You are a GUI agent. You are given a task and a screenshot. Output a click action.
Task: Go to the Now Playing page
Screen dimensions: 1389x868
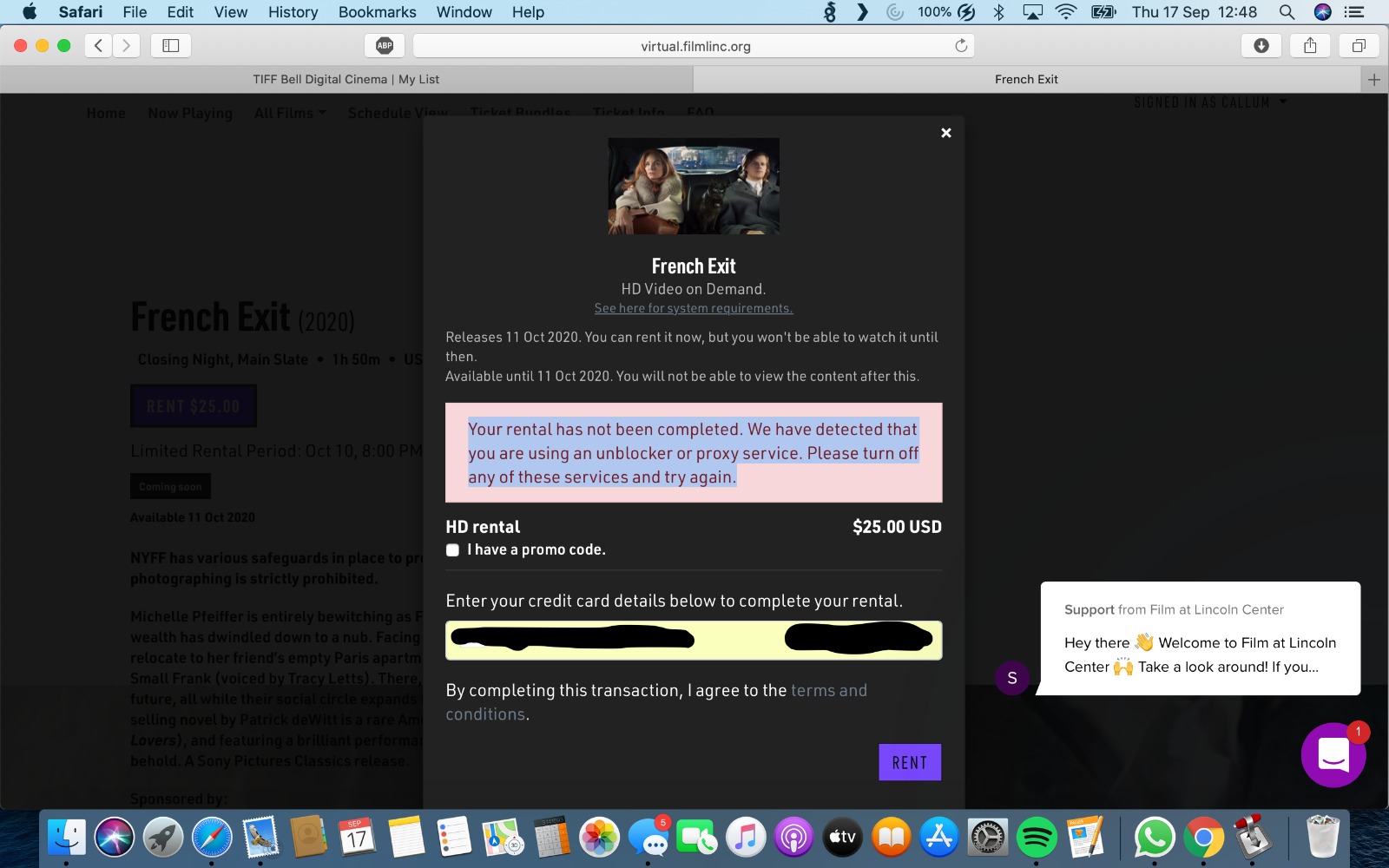[x=190, y=113]
